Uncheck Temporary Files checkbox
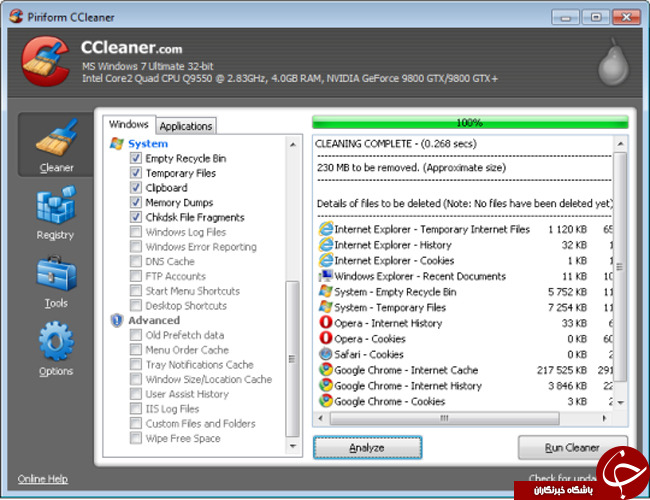The image size is (650, 500). [136, 172]
